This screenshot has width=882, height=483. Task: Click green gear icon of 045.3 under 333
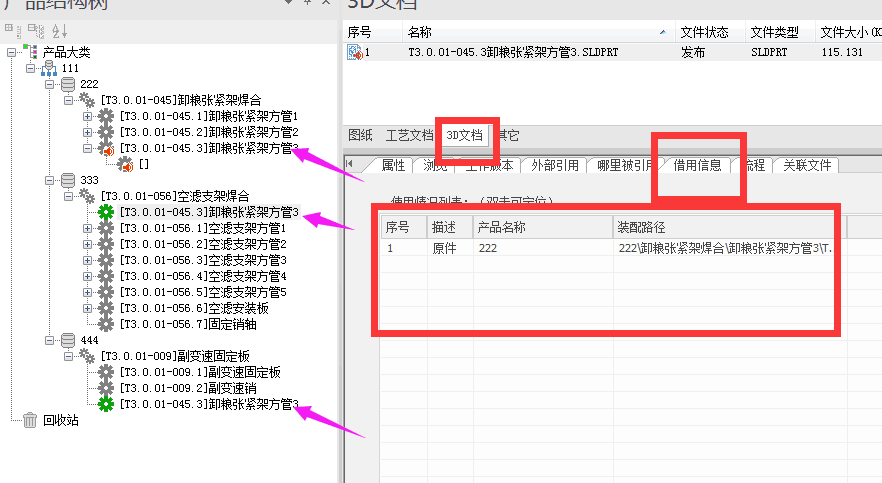[106, 212]
